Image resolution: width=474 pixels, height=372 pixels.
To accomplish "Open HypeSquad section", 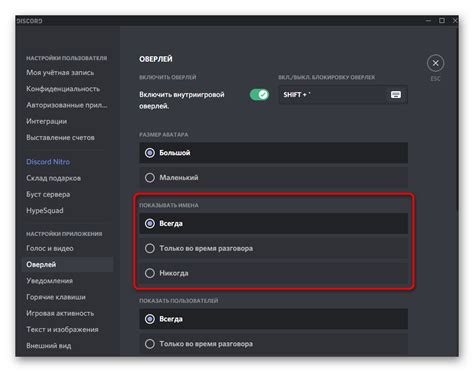I will [x=45, y=211].
